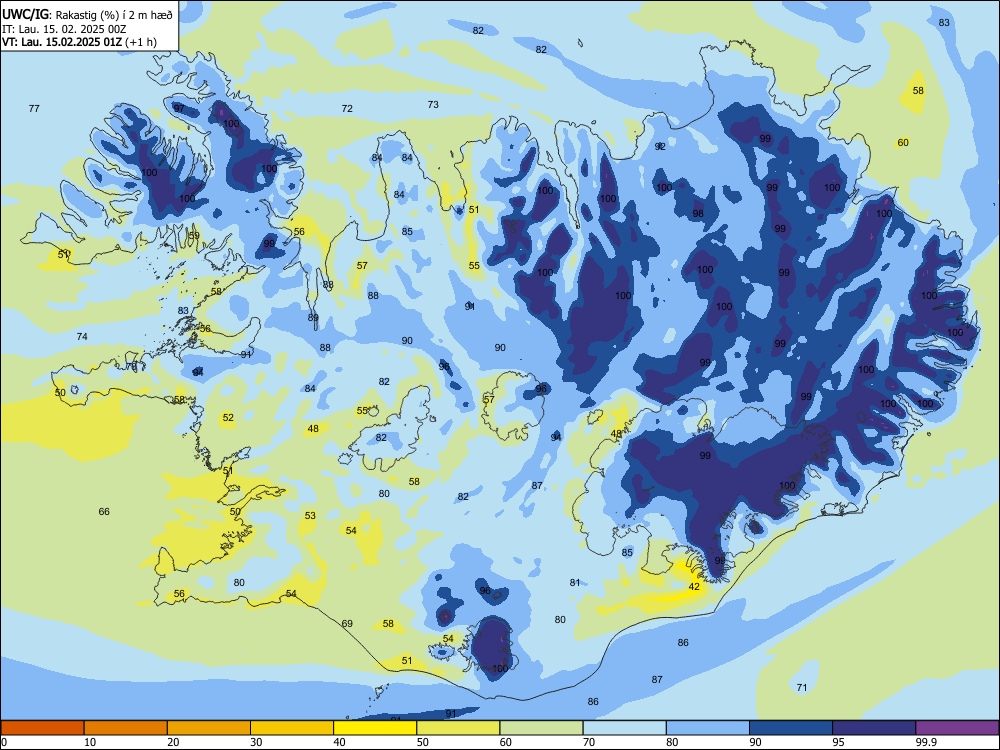Click the dark orange 0–10 legend swatch
The width and height of the screenshot is (1000, 750).
click(42, 728)
